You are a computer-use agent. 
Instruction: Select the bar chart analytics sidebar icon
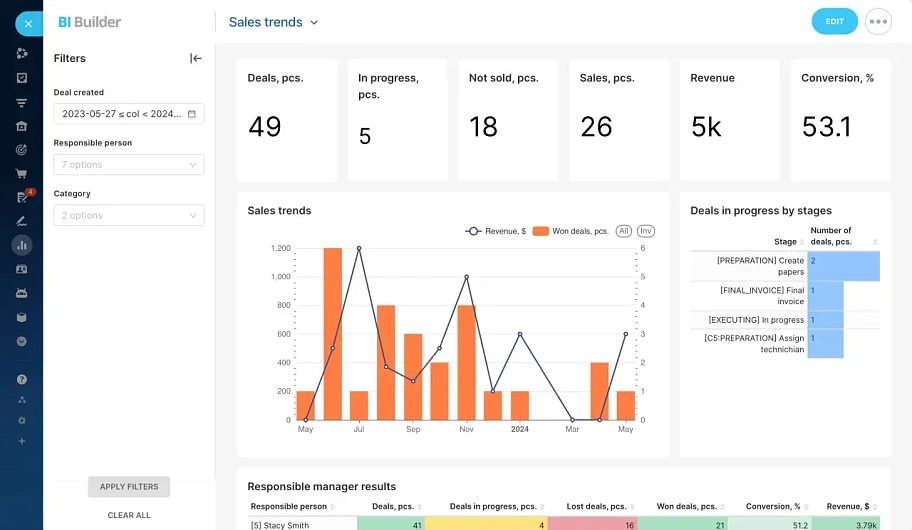[x=21, y=244]
